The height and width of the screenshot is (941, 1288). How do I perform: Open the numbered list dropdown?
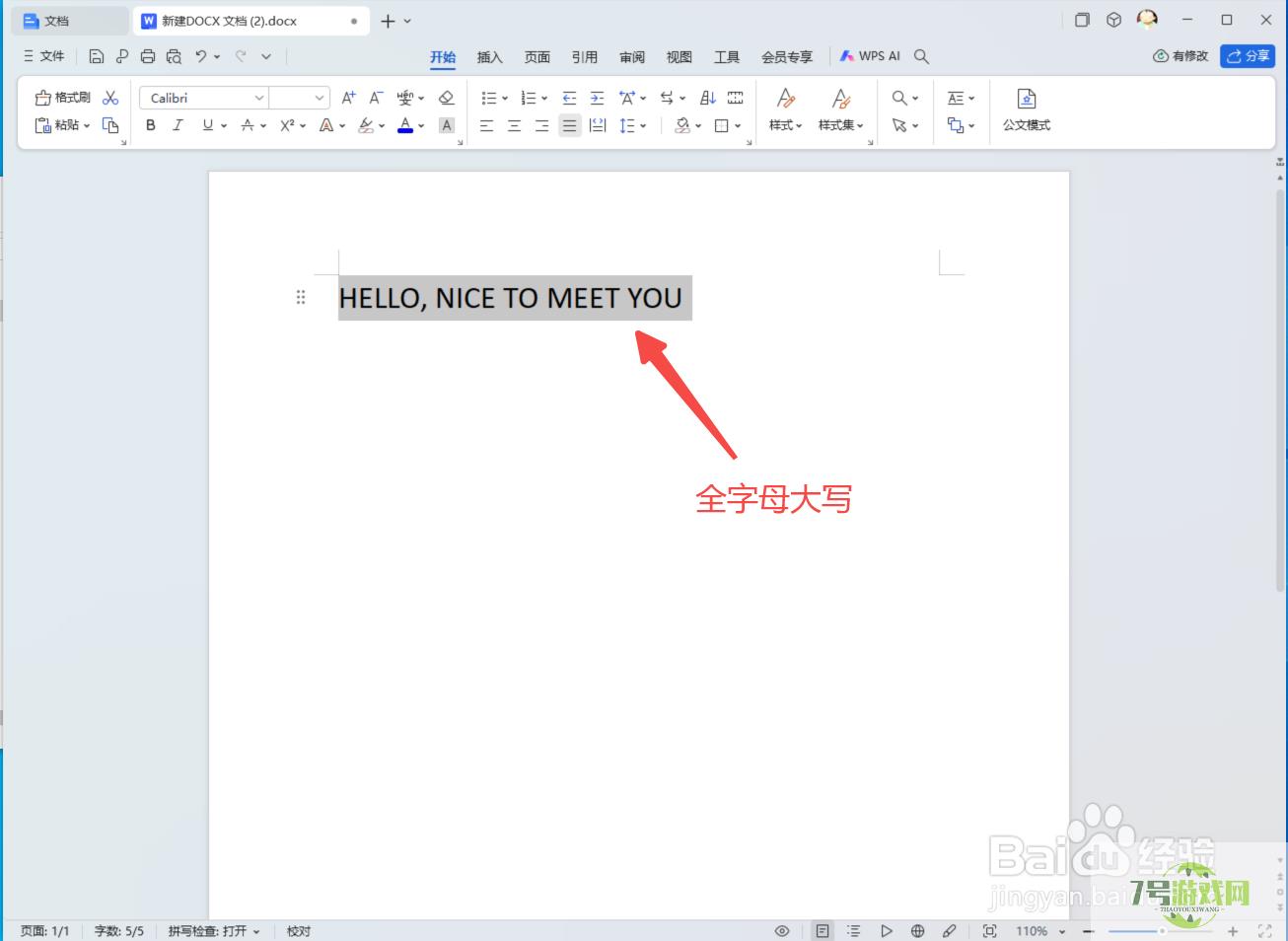pos(544,98)
